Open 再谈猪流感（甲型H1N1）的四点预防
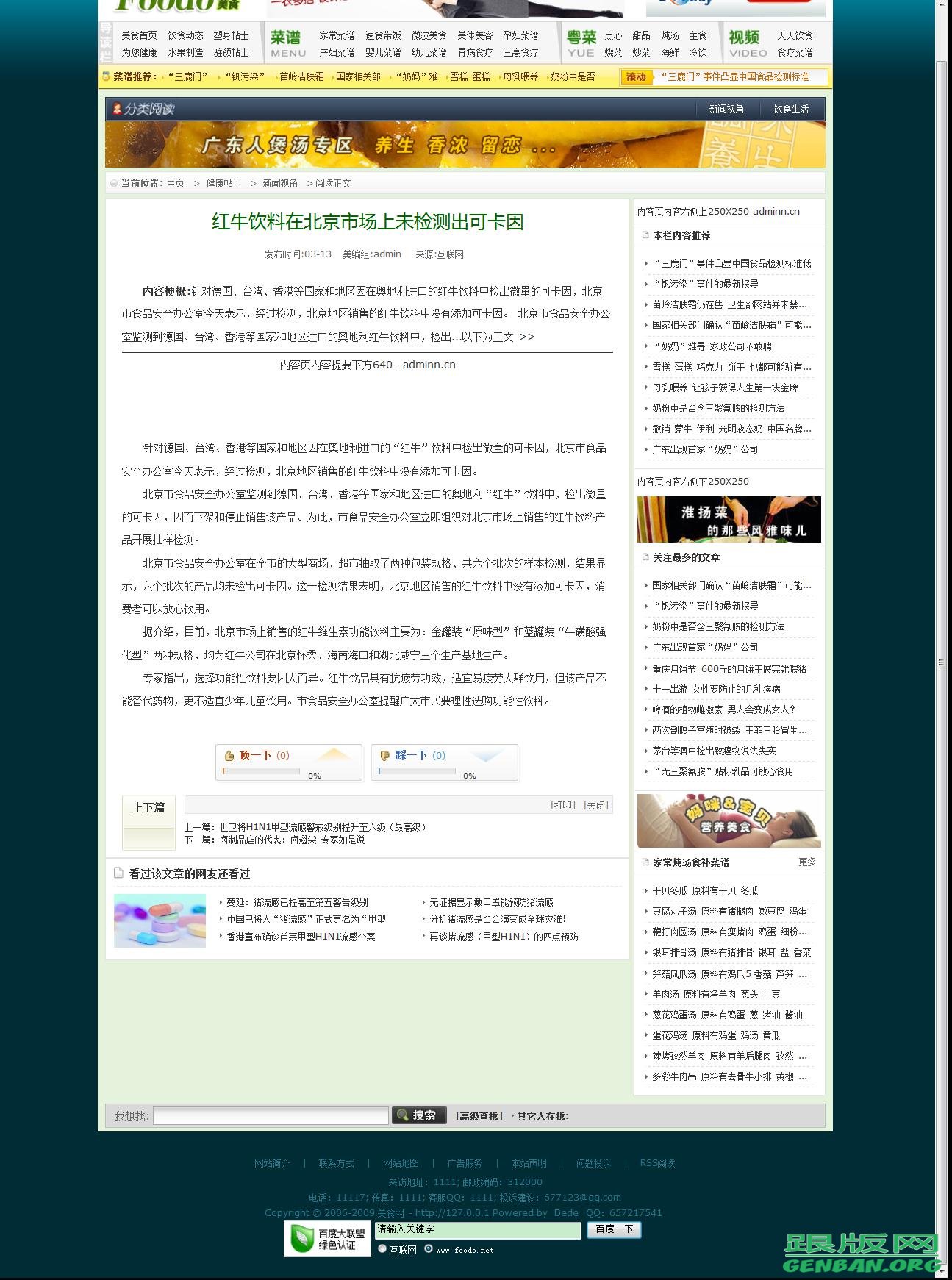Screen dimensions: 952x1280 coord(504,937)
